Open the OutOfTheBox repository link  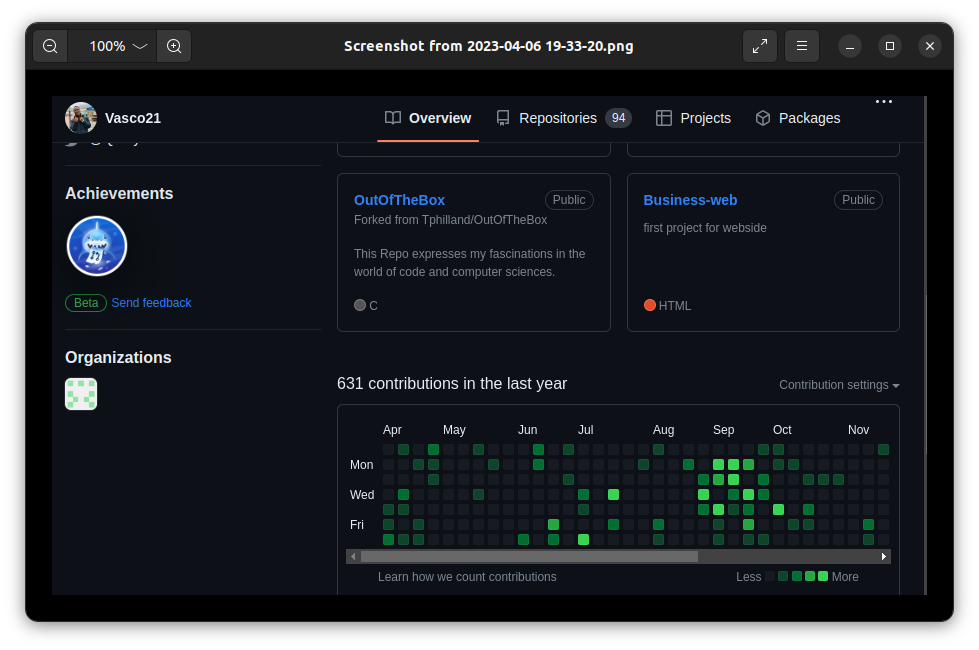click(399, 200)
